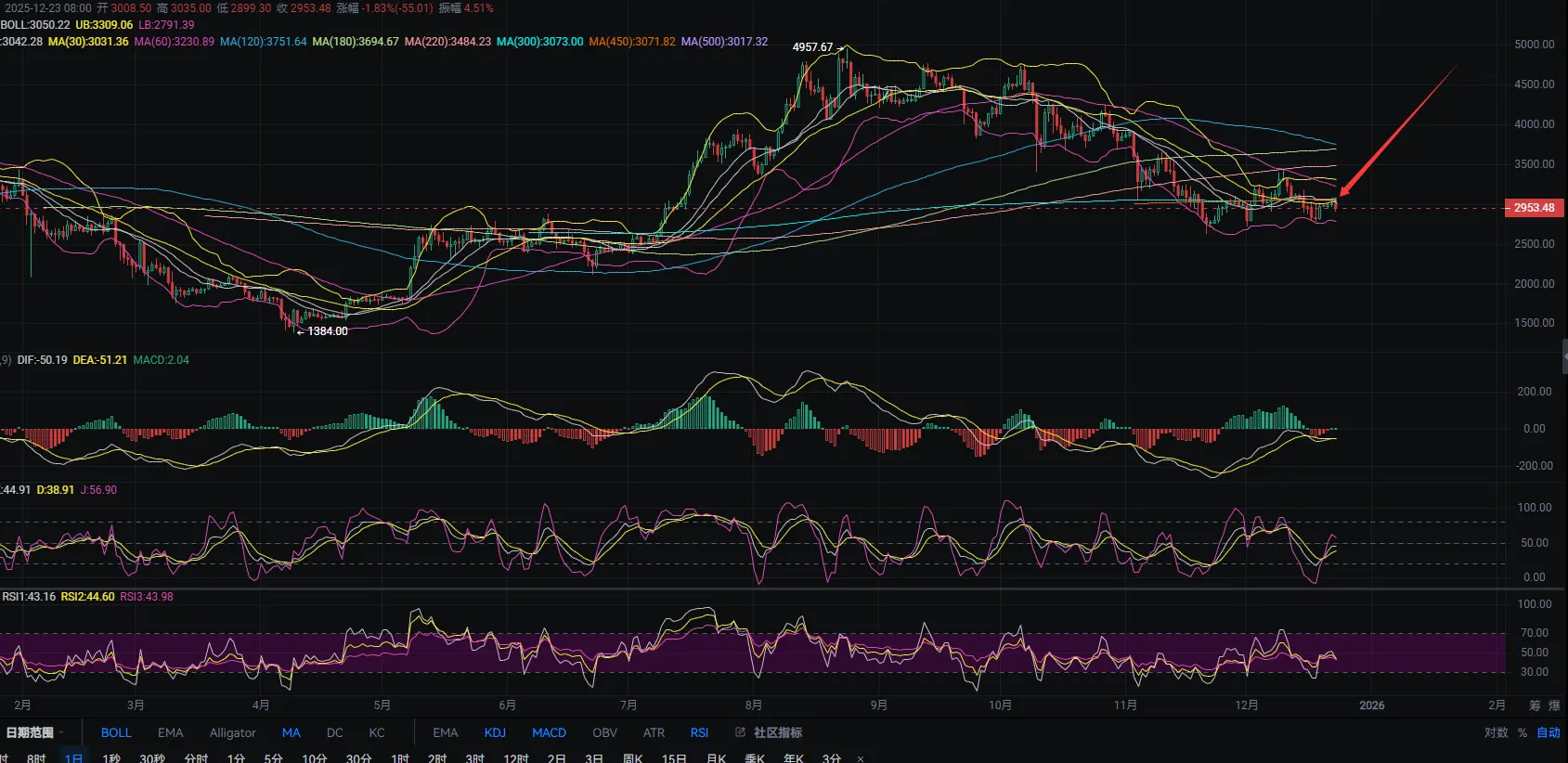The image size is (1568, 763).
Task: Toggle the main-chart EMA indicator next to BOLL
Action: (170, 732)
